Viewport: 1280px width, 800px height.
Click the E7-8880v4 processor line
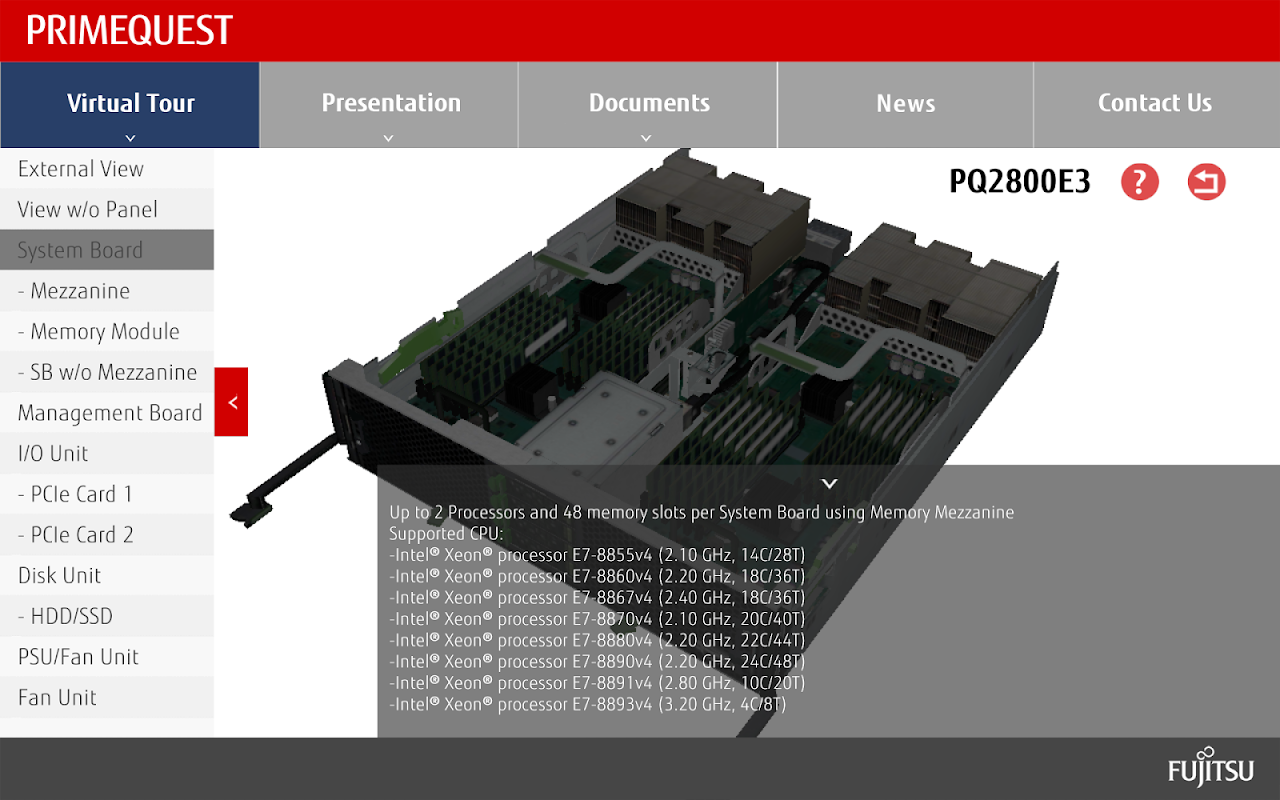(597, 640)
